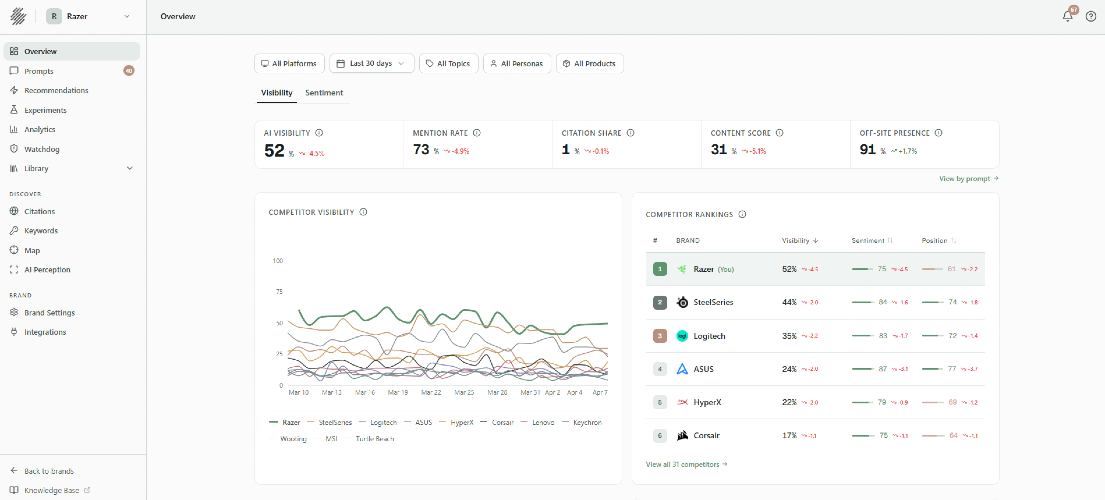Switch to the Sentiment tab
Viewport: 1105px width, 500px height.
(324, 93)
